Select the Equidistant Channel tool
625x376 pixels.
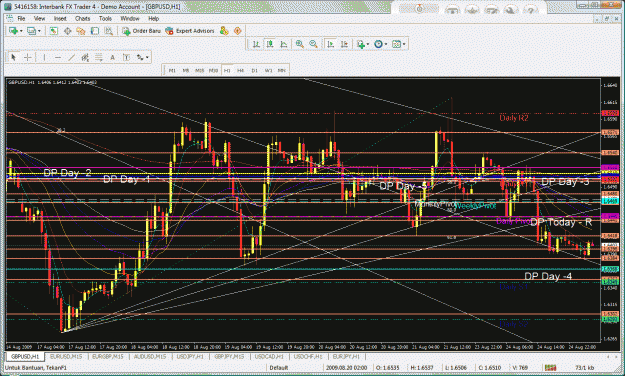85,57
